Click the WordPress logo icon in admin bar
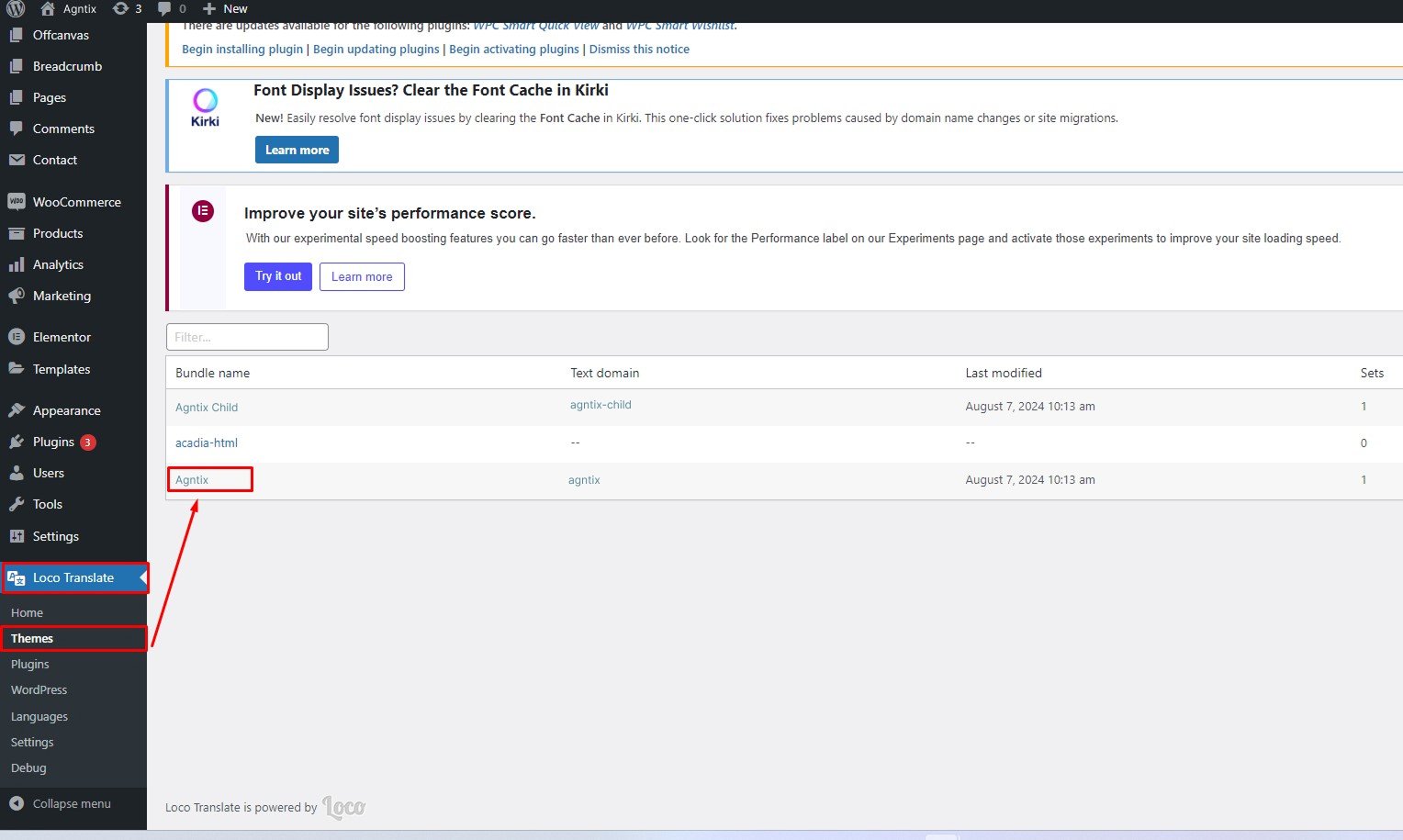 pyautogui.click(x=16, y=9)
